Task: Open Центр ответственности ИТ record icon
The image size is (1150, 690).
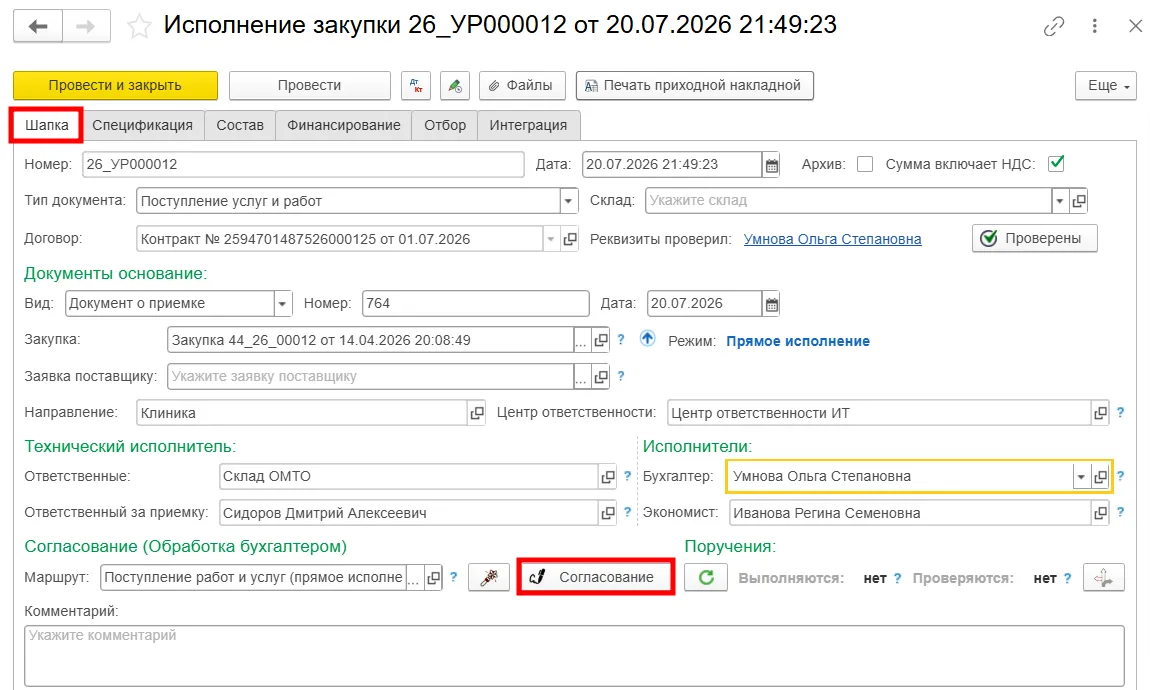Action: (x=1100, y=413)
